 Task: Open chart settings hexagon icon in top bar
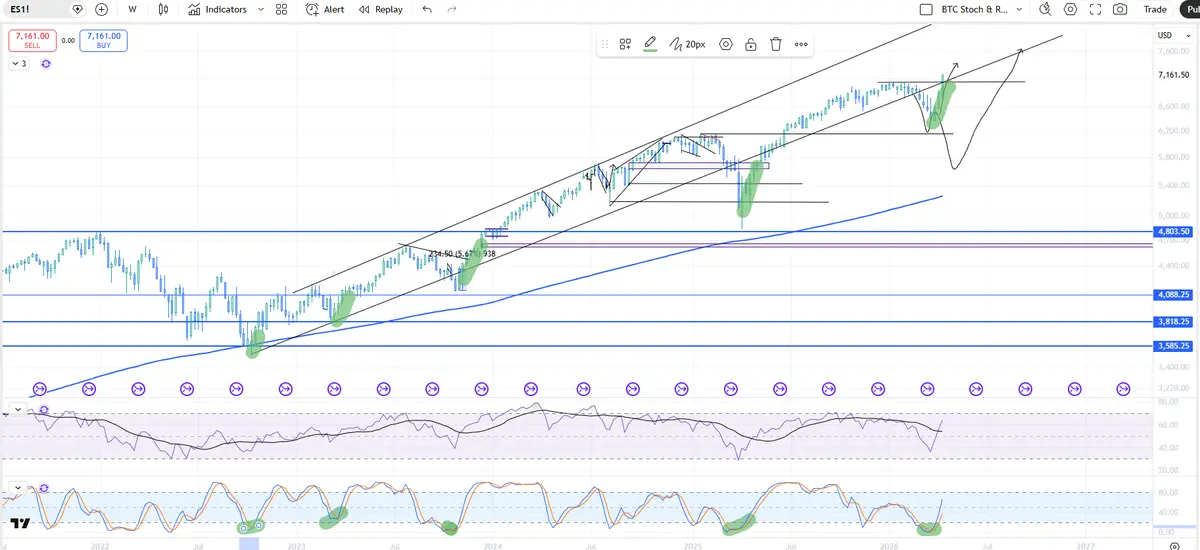point(1071,9)
